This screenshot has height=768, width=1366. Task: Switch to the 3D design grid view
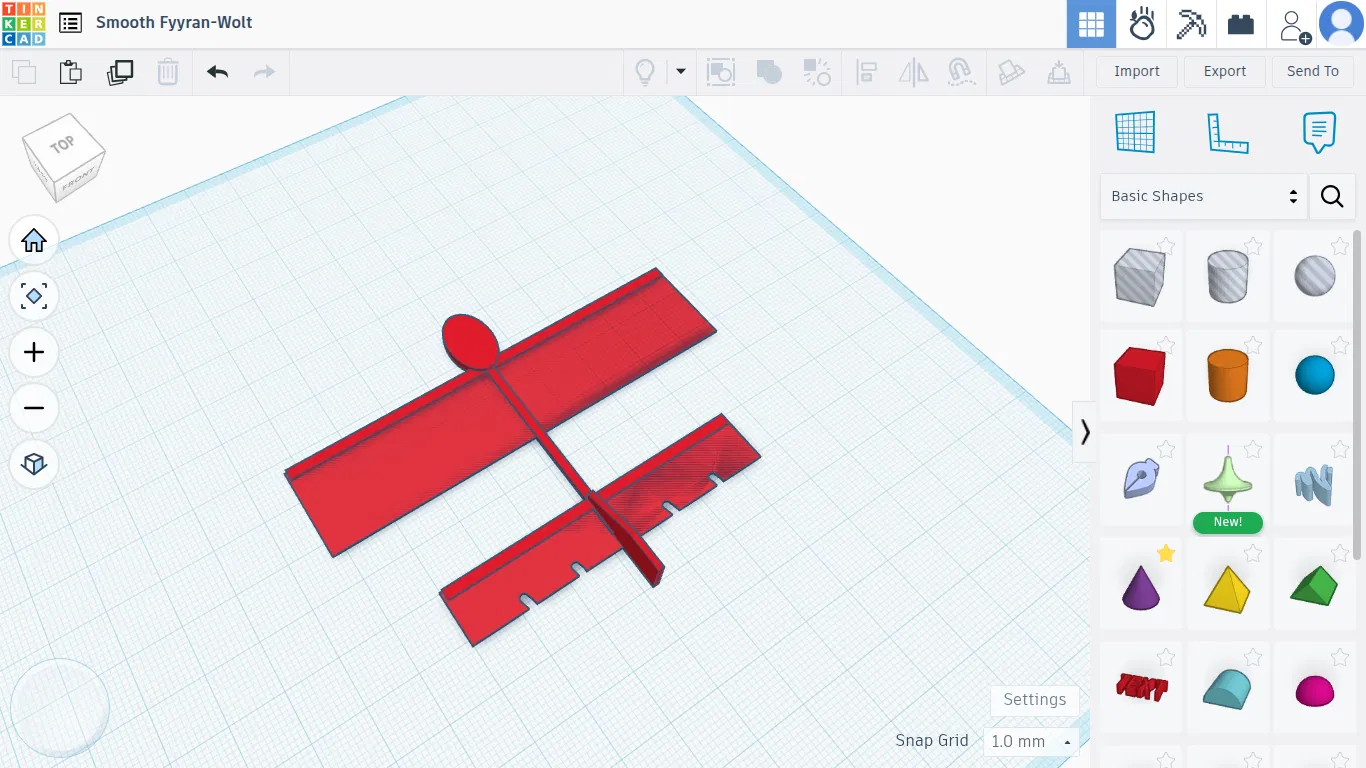(x=1091, y=24)
